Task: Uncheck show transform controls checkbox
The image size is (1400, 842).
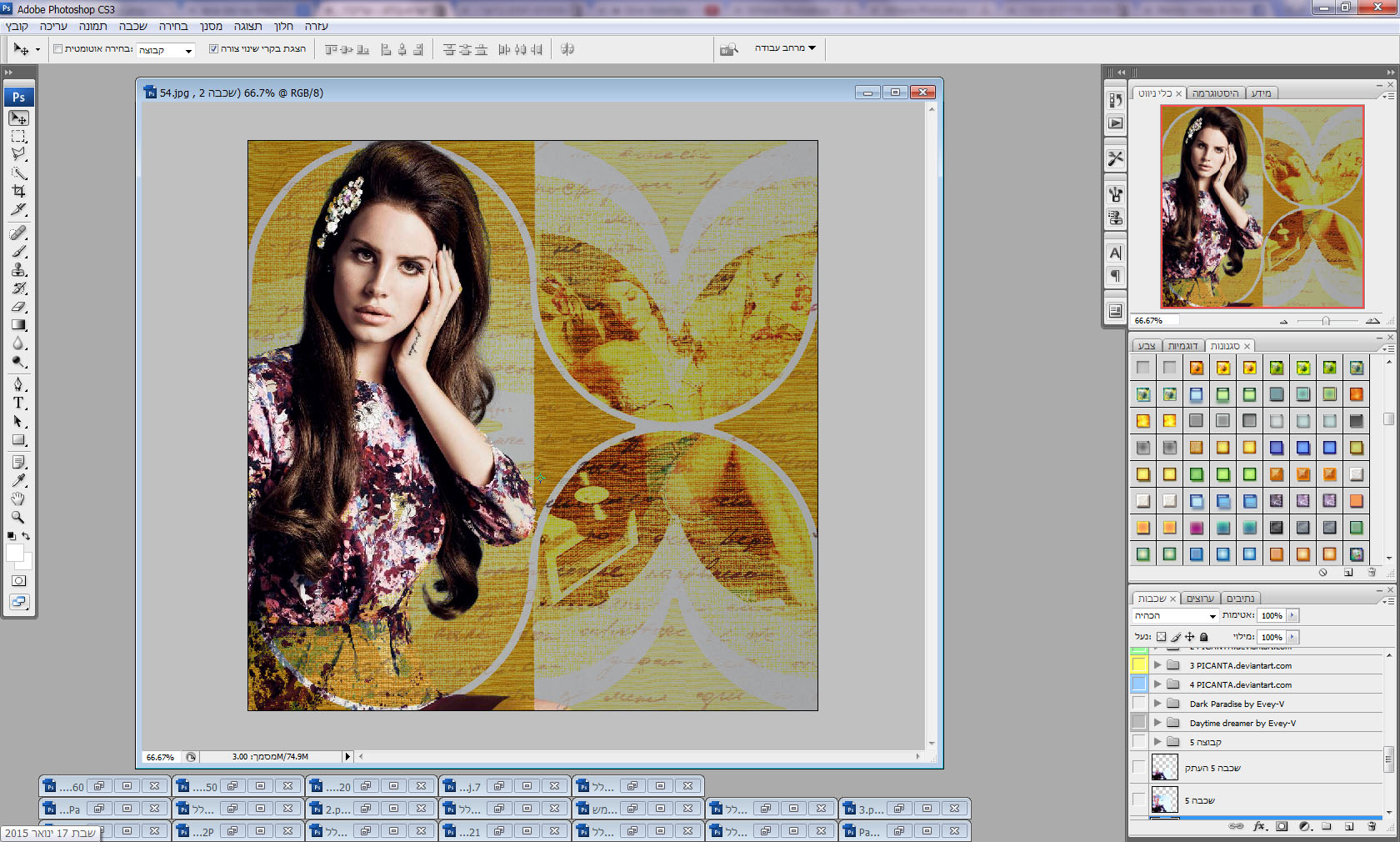Action: 213,49
